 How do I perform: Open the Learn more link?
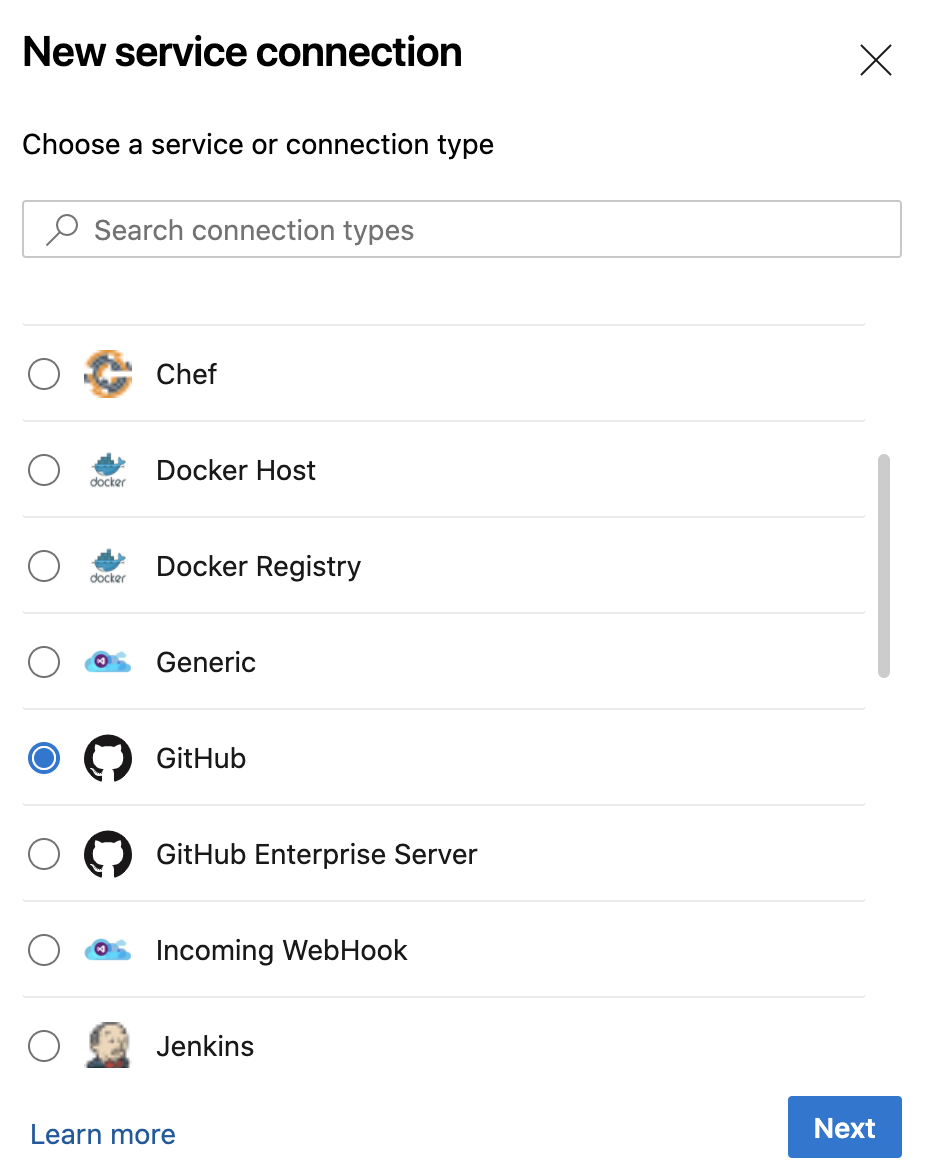(103, 1134)
